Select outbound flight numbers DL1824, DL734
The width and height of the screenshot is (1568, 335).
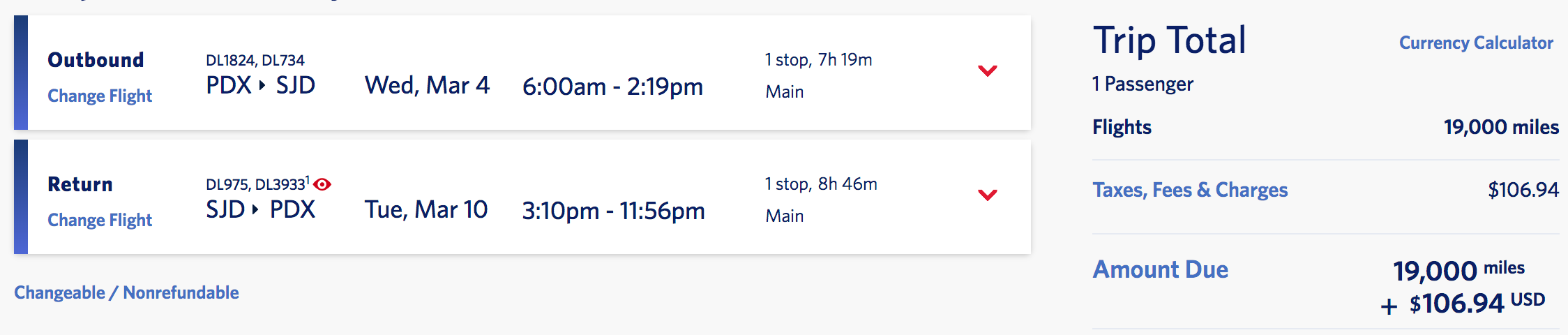point(255,61)
